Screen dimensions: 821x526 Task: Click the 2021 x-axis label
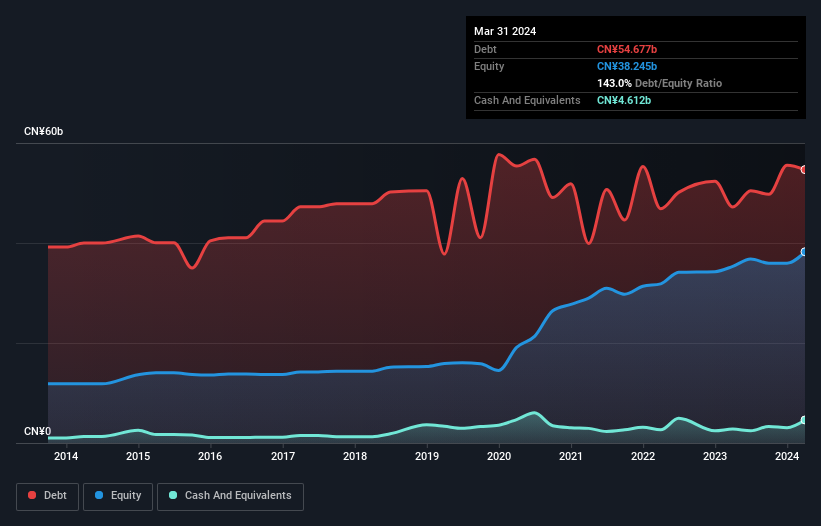[571, 456]
